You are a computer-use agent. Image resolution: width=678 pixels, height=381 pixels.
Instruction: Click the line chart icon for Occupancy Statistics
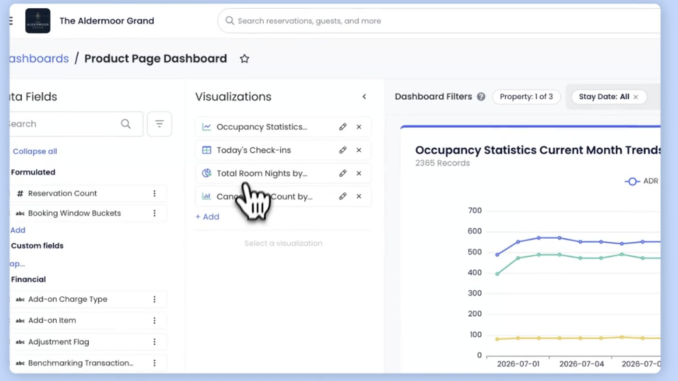tap(206, 127)
